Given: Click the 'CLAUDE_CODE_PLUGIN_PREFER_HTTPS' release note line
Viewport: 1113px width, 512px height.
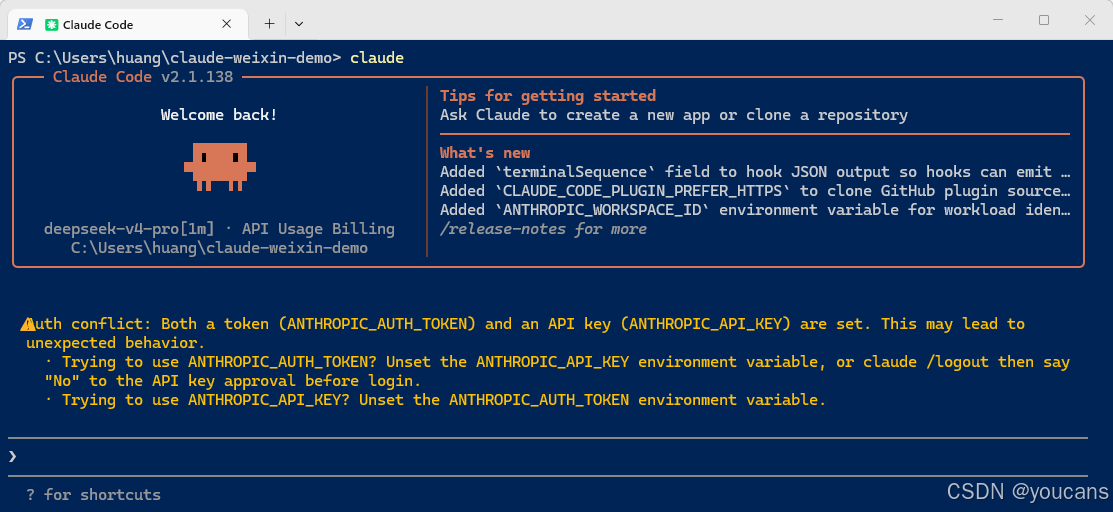Looking at the screenshot, I should 755,191.
